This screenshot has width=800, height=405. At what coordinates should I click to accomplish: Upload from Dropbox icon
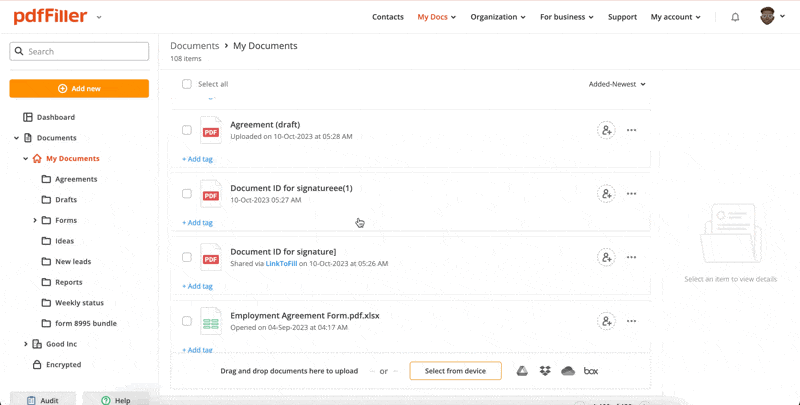pyautogui.click(x=545, y=371)
